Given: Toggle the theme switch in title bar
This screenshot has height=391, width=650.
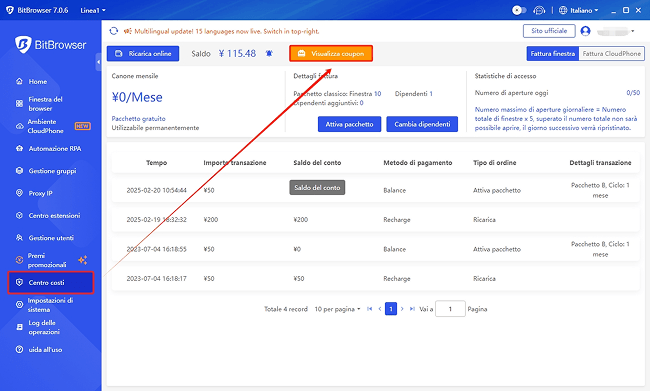Looking at the screenshot, I should click(x=519, y=10).
